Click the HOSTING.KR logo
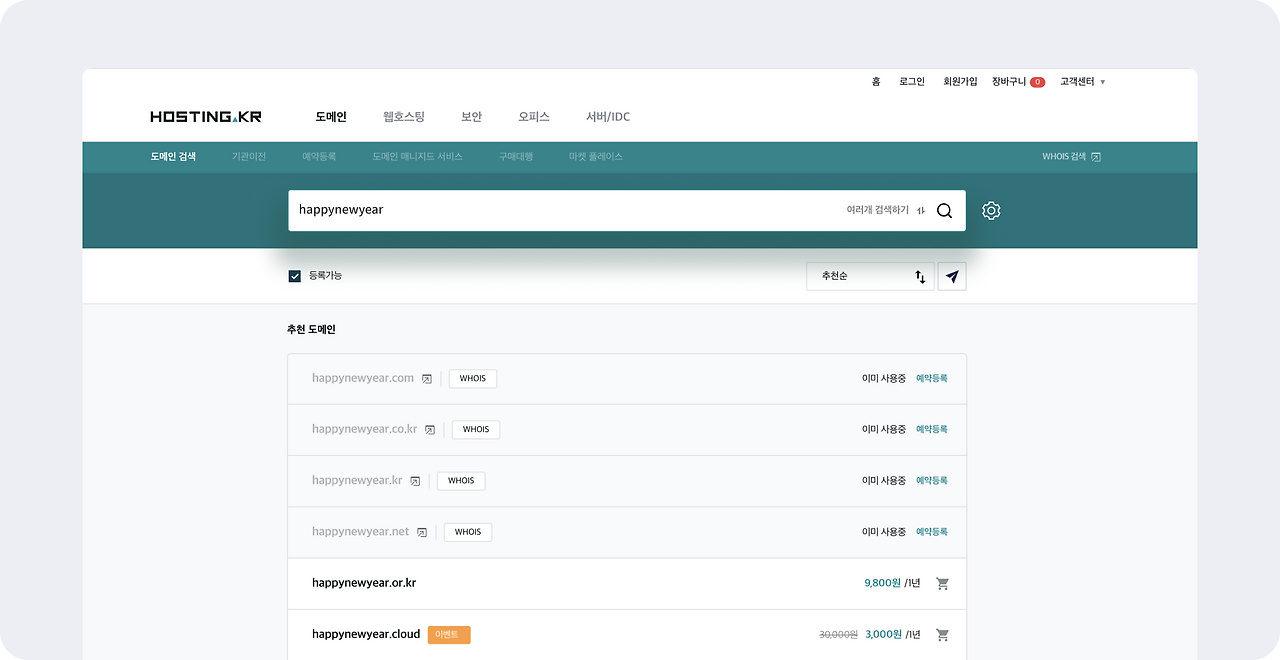The height and width of the screenshot is (660, 1280). point(206,117)
